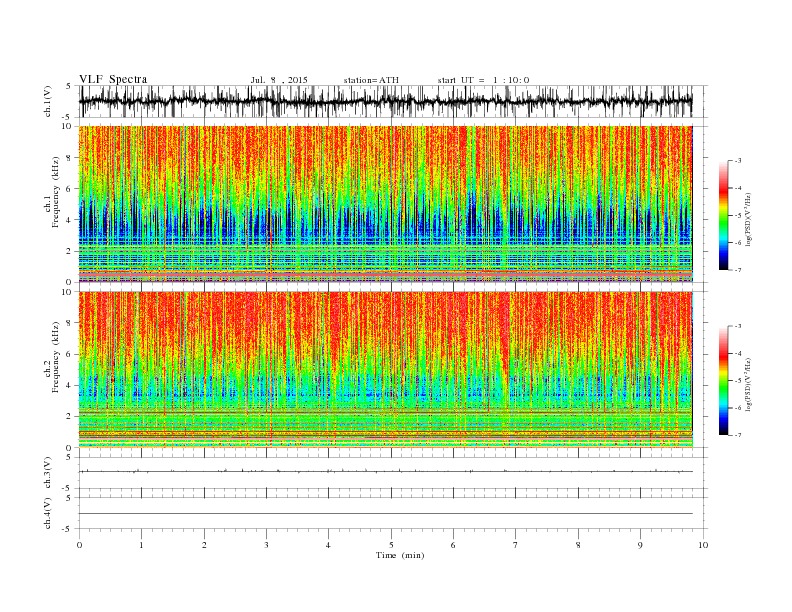This screenshot has height=612, width=792.
Task: Click the 'ch.4(V)' axis label
Action: click(x=48, y=513)
